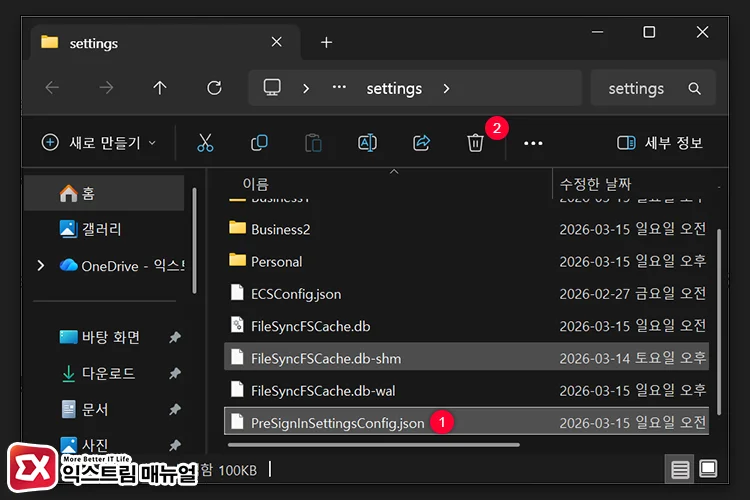
Task: Unpin 바탕 화면 using pin icon
Action: point(175,337)
